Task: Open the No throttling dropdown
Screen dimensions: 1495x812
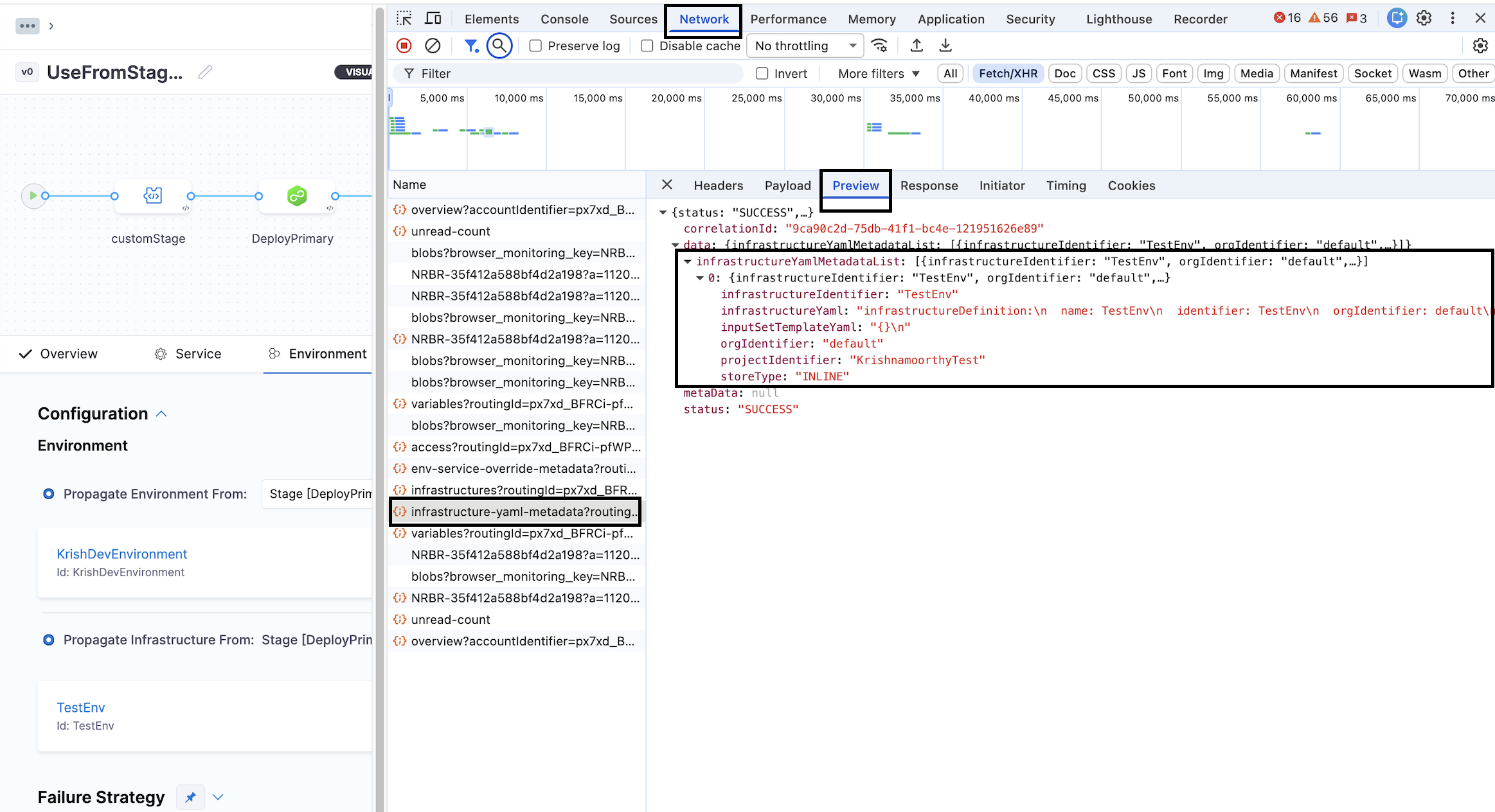Action: [x=807, y=46]
